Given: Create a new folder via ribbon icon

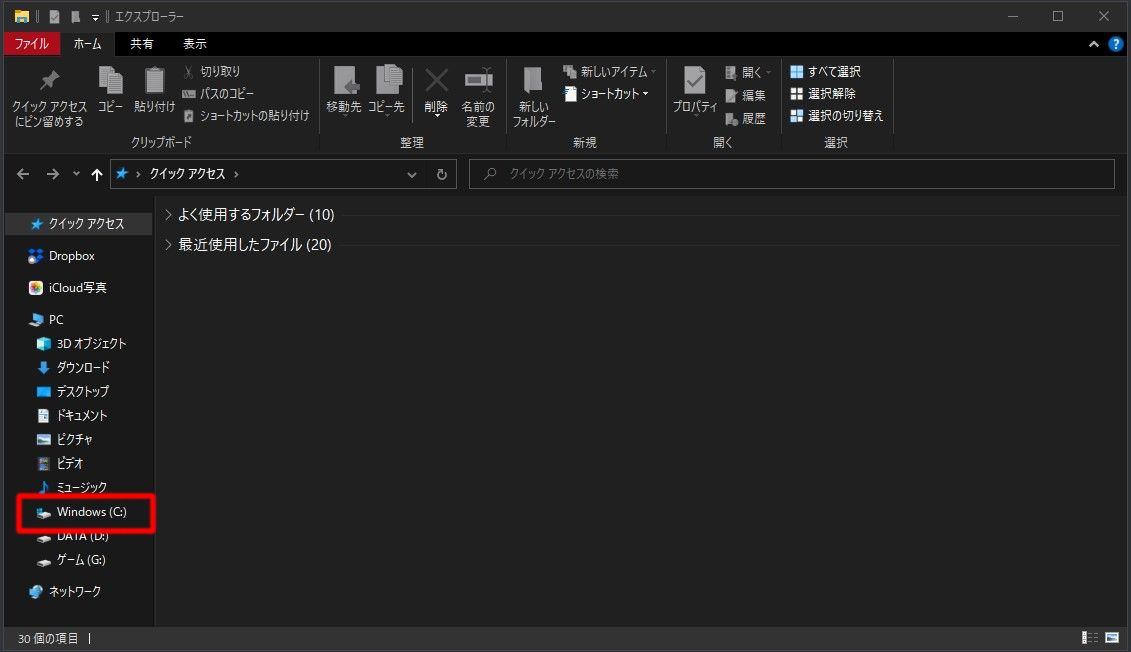Looking at the screenshot, I should click(x=533, y=80).
